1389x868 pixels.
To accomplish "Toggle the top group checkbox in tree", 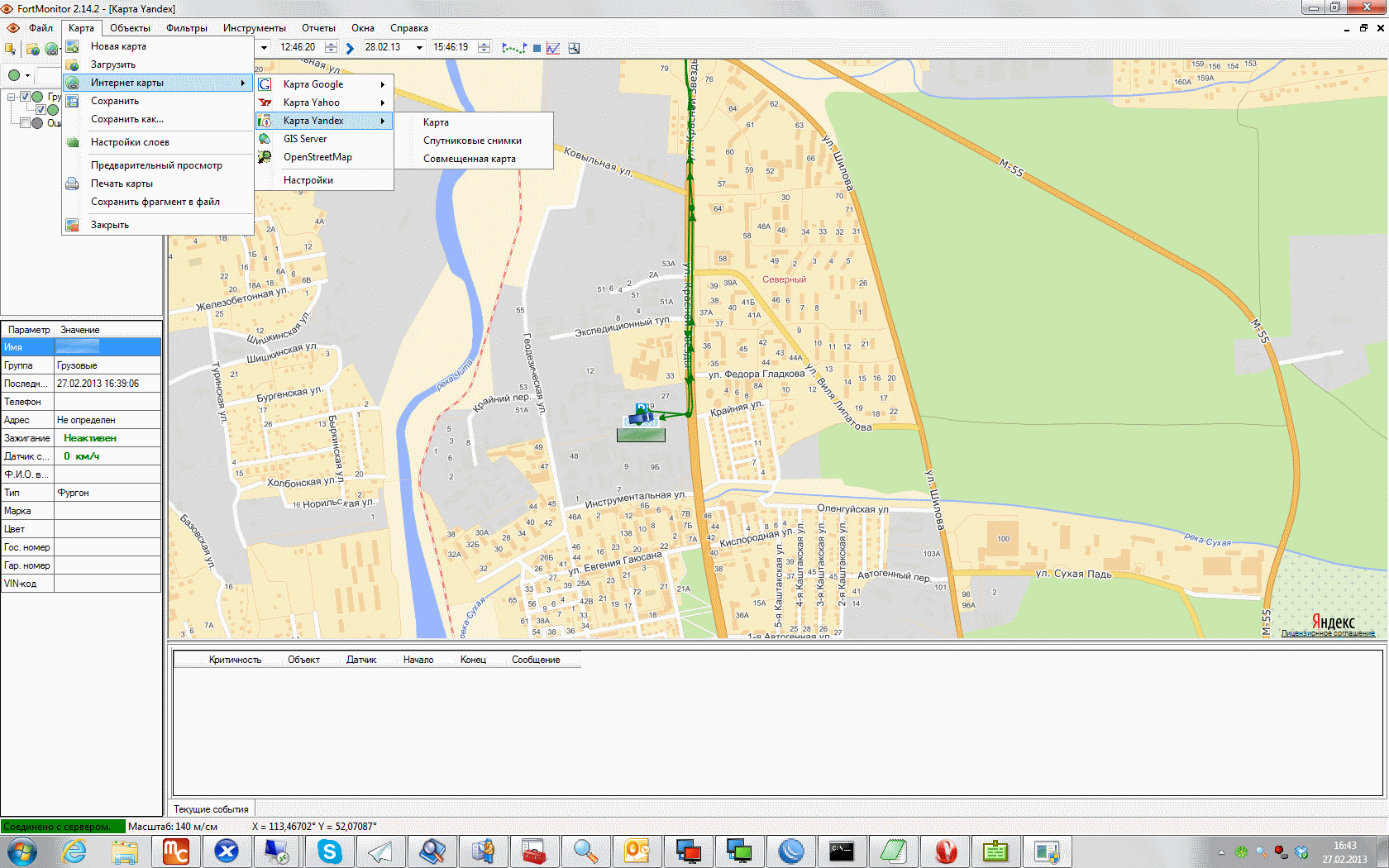I will pos(26,97).
